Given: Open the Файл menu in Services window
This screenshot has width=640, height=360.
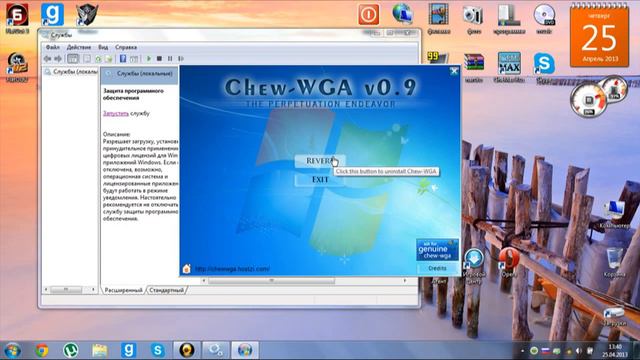Looking at the screenshot, I should [x=53, y=47].
